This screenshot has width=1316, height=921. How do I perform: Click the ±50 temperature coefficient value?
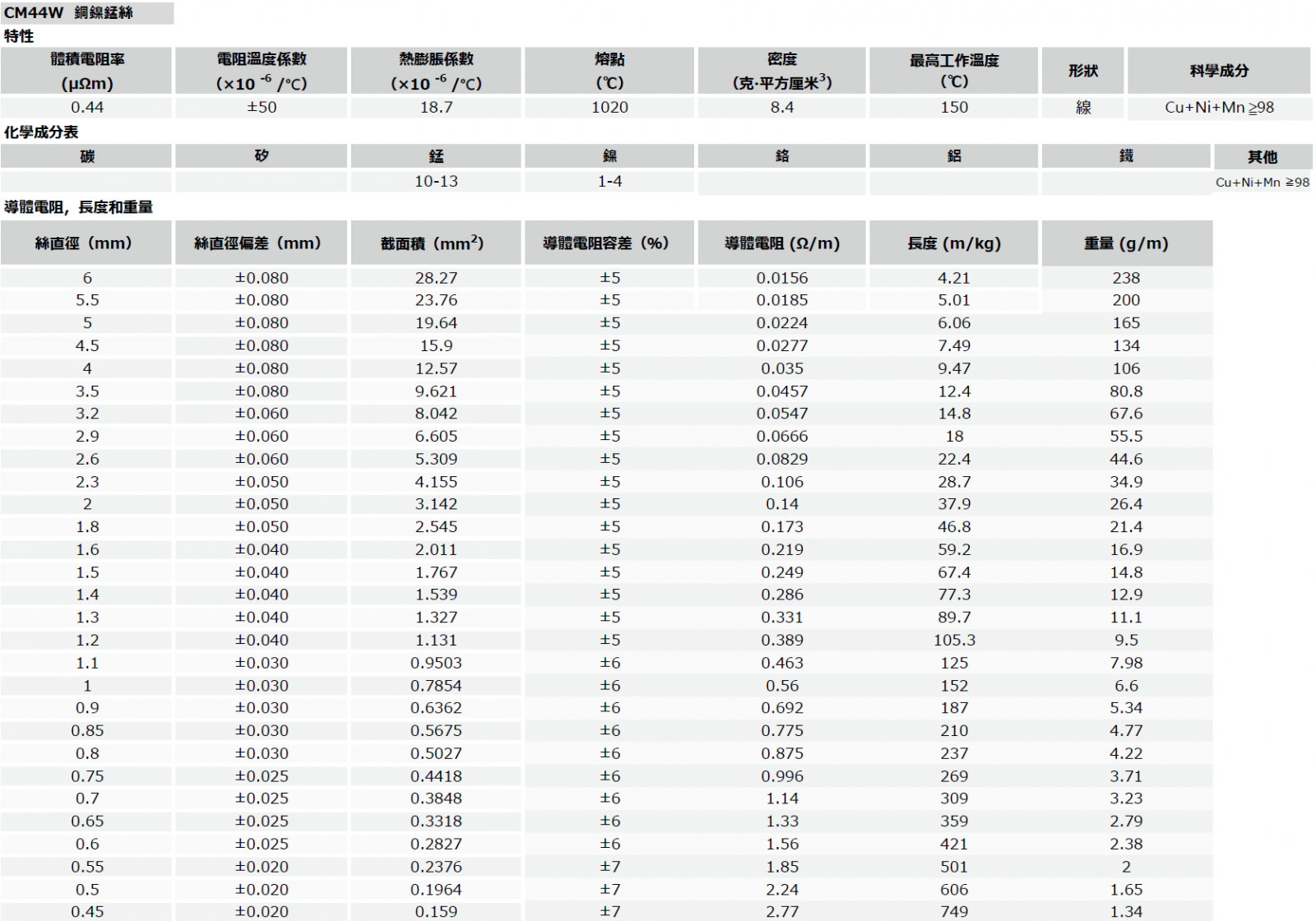point(262,107)
